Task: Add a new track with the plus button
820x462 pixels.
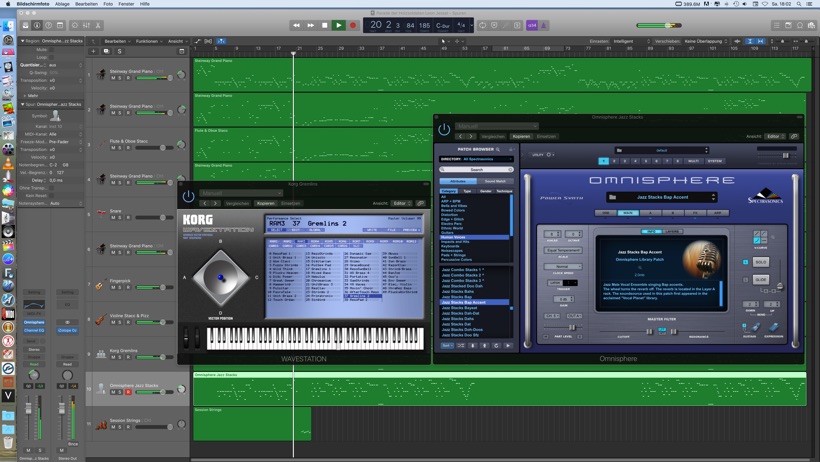Action: 94,51
